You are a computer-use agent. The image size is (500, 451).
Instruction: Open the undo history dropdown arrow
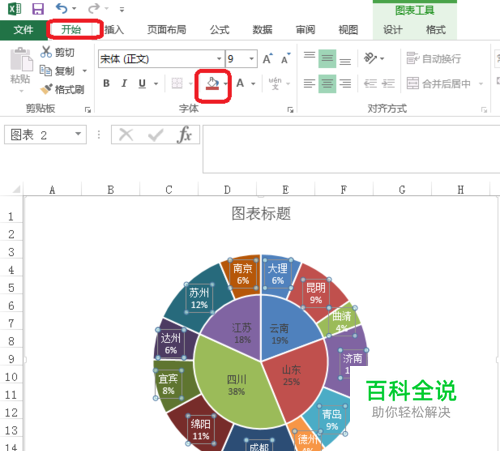pyautogui.click(x=74, y=9)
